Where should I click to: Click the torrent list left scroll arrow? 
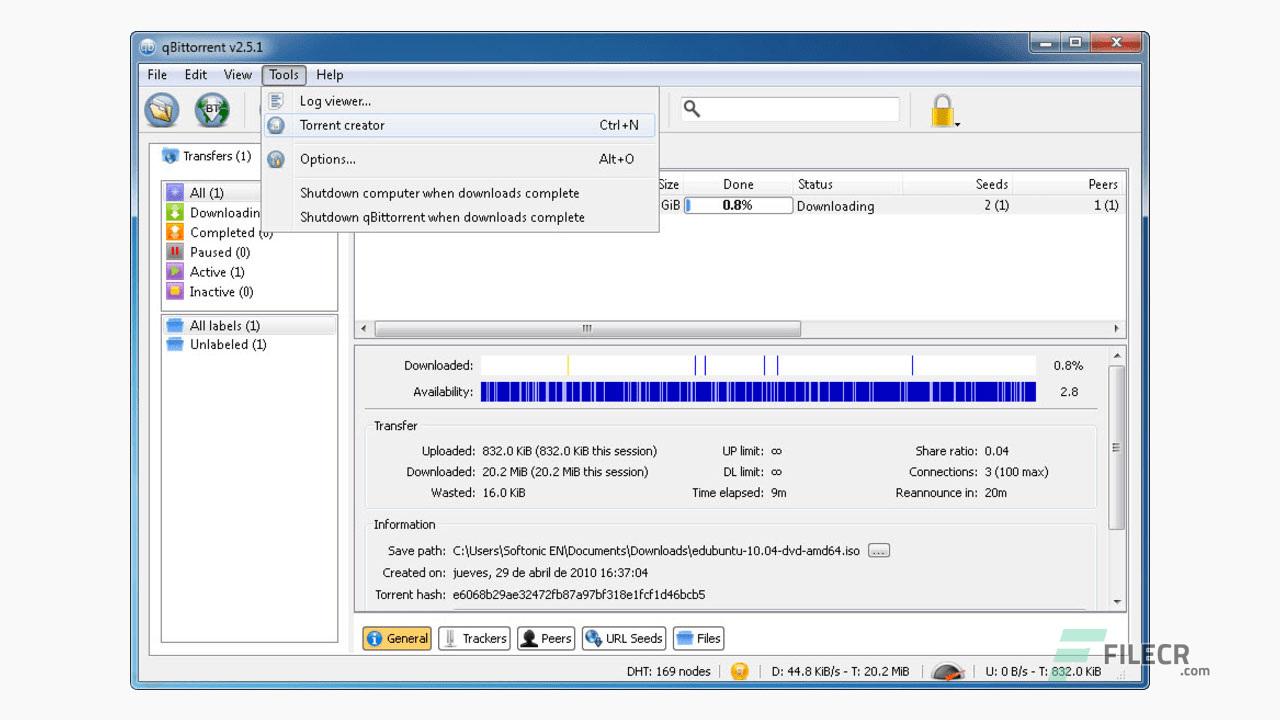[x=363, y=328]
